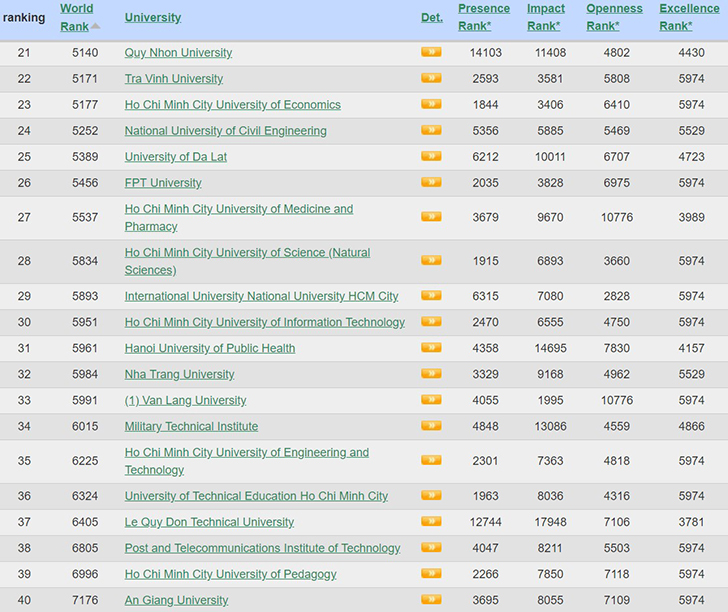Screen dimensions: 728x612
Task: Visit (1) Van Lang University page
Action: click(x=185, y=400)
